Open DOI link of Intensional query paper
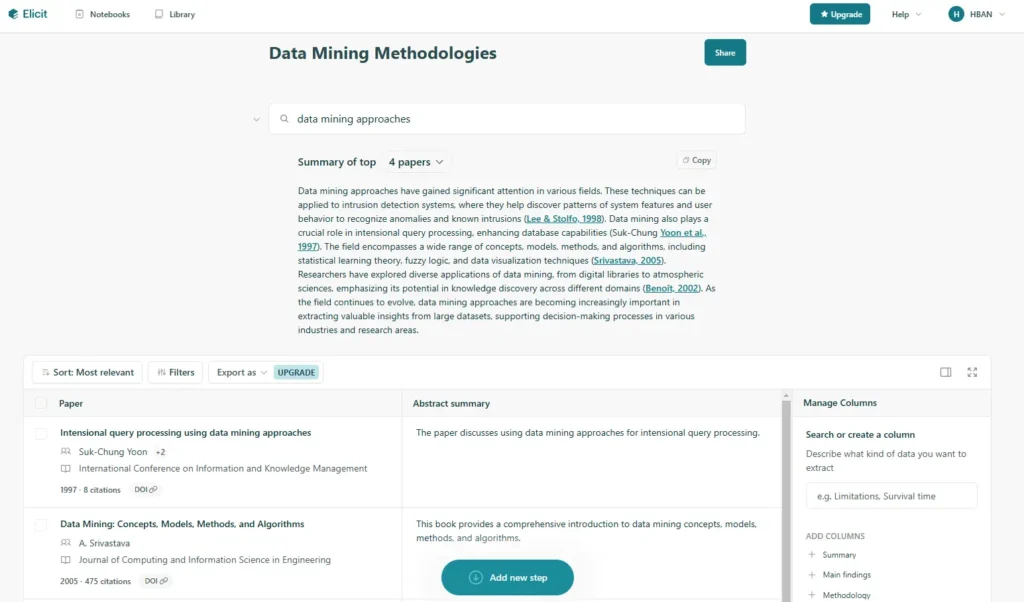This screenshot has width=1024, height=602. [146, 490]
